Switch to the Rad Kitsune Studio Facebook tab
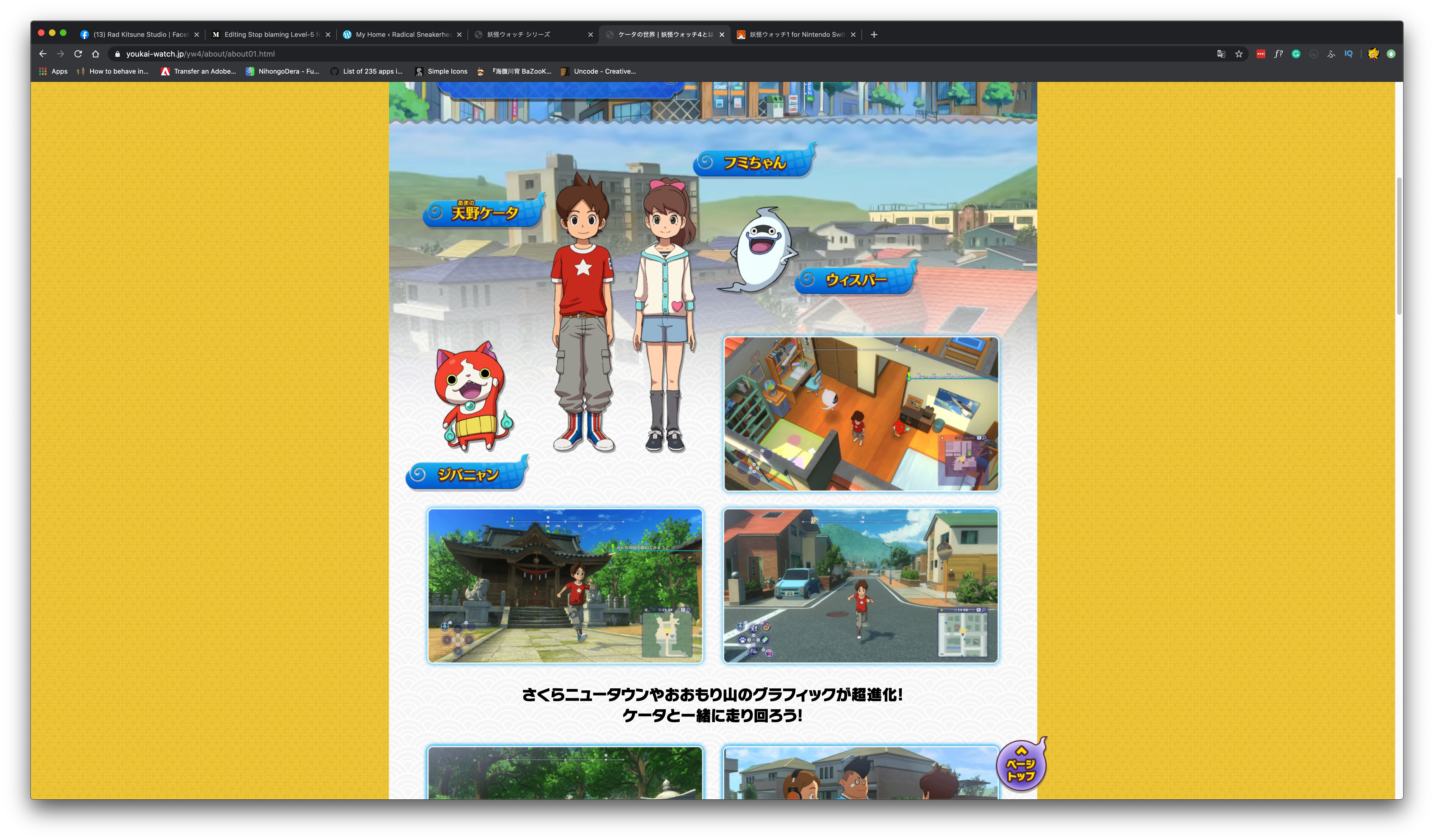Screen dimensions: 1434x840 (x=140, y=35)
